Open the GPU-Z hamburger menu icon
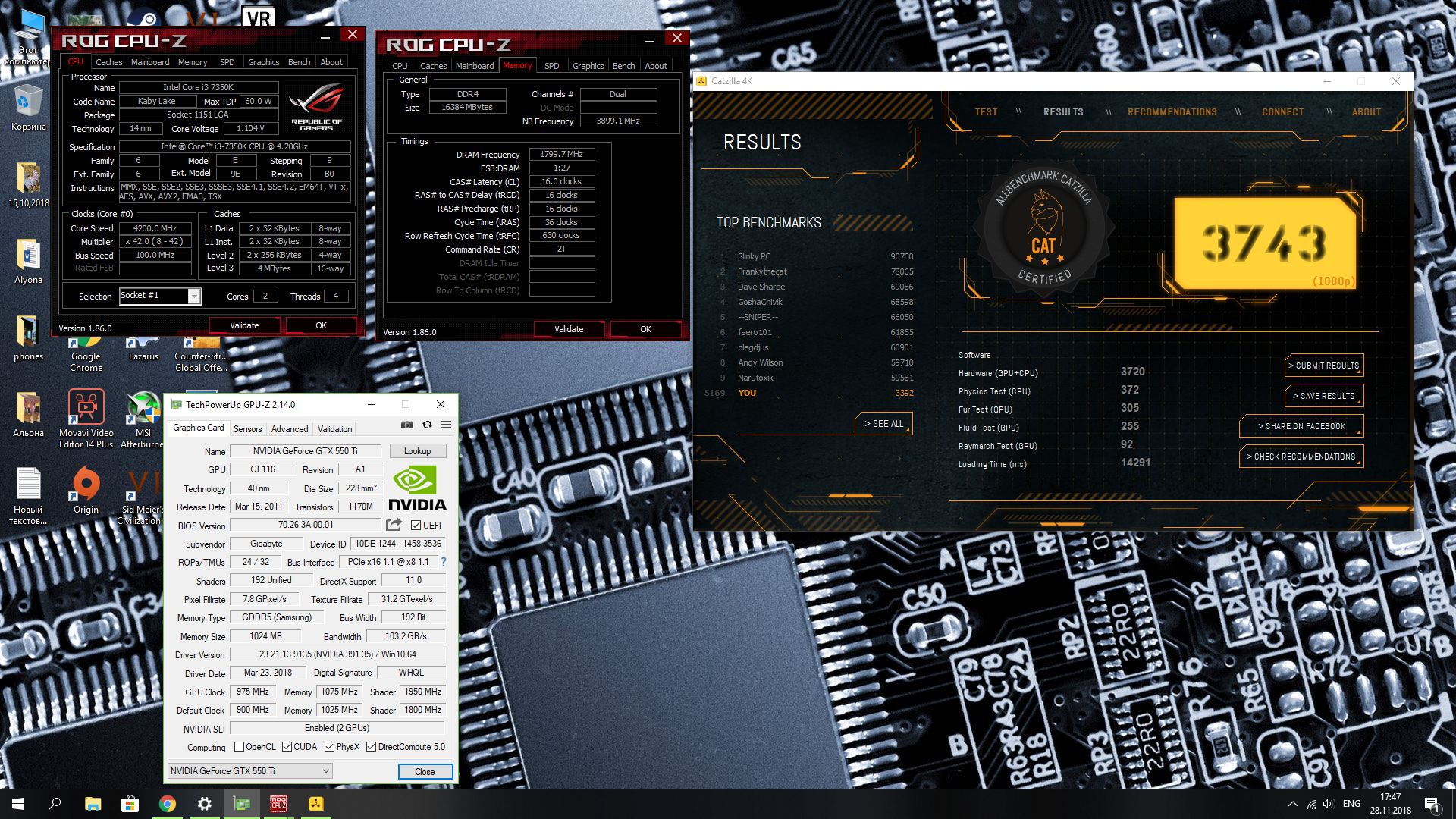Screen dimensions: 1456x819 click(x=446, y=425)
